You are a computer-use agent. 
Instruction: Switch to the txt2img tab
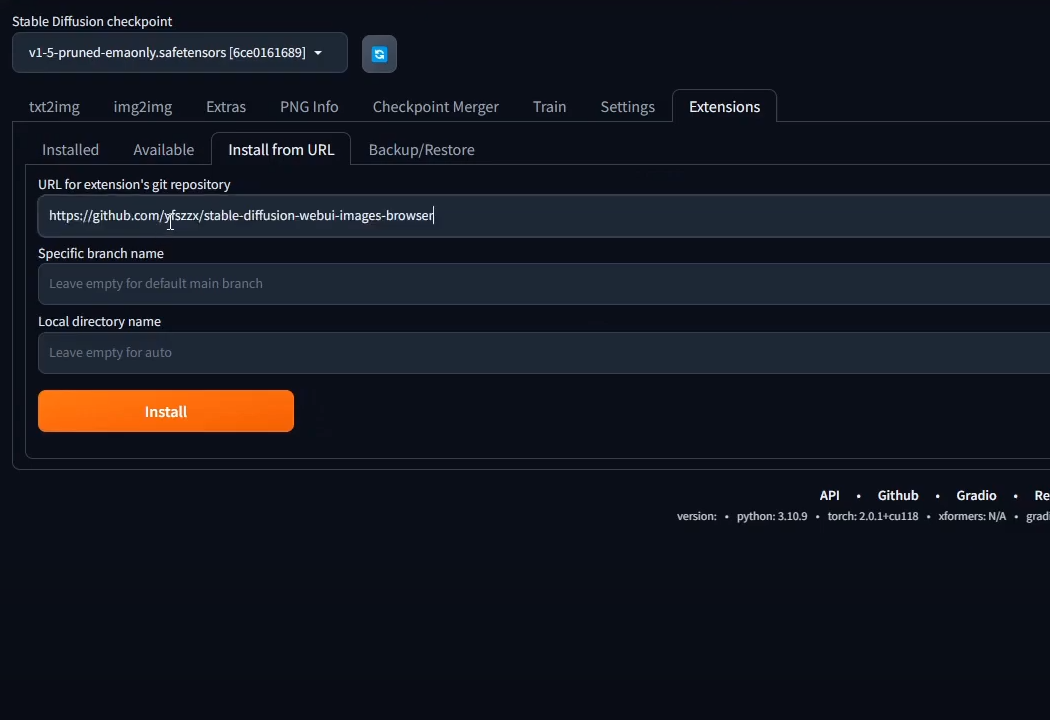(54, 107)
